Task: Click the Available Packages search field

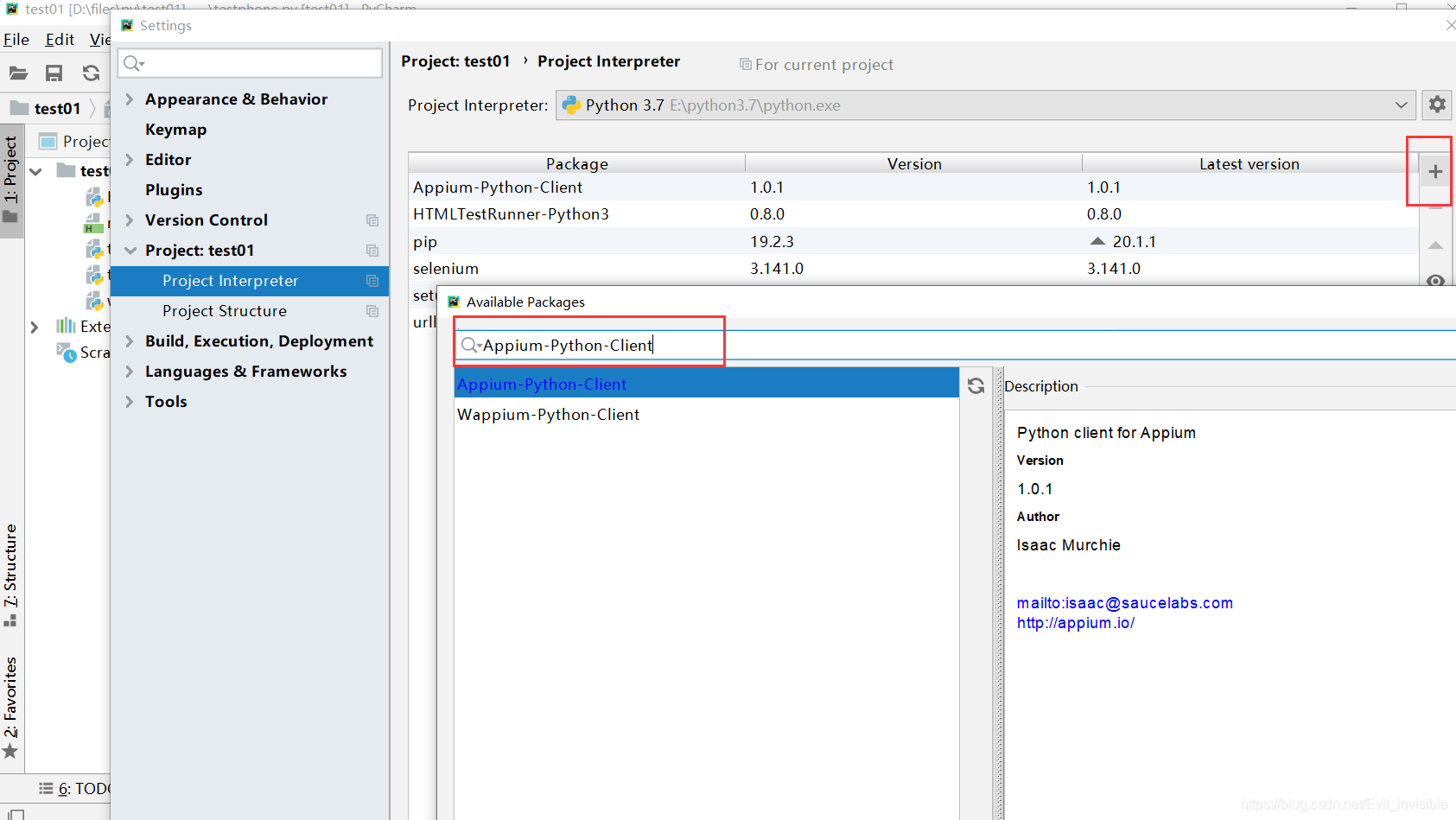Action: point(956,346)
